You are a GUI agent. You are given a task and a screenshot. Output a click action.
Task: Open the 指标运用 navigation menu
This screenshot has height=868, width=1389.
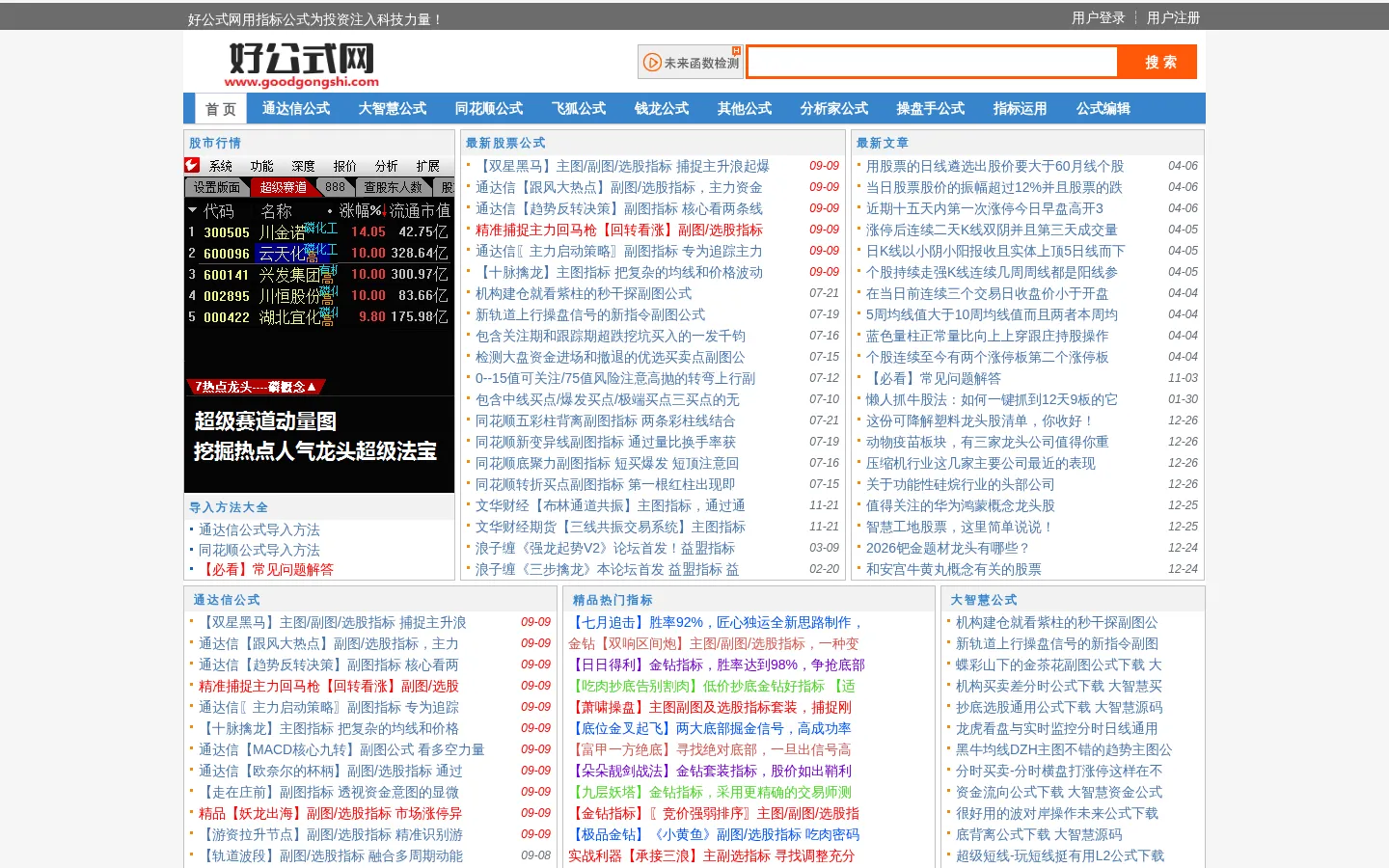[x=1021, y=109]
